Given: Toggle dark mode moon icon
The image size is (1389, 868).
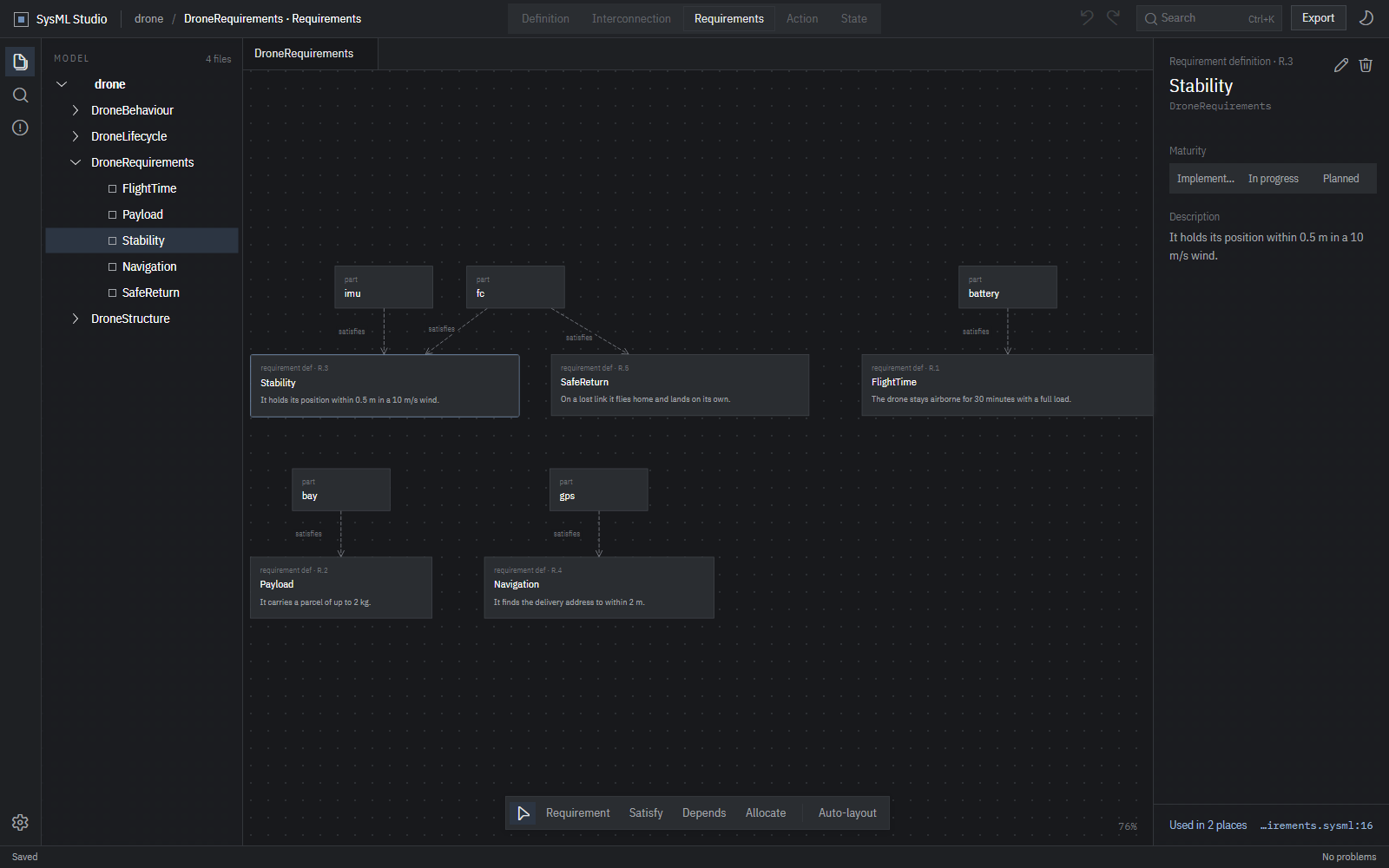Looking at the screenshot, I should (1366, 18).
